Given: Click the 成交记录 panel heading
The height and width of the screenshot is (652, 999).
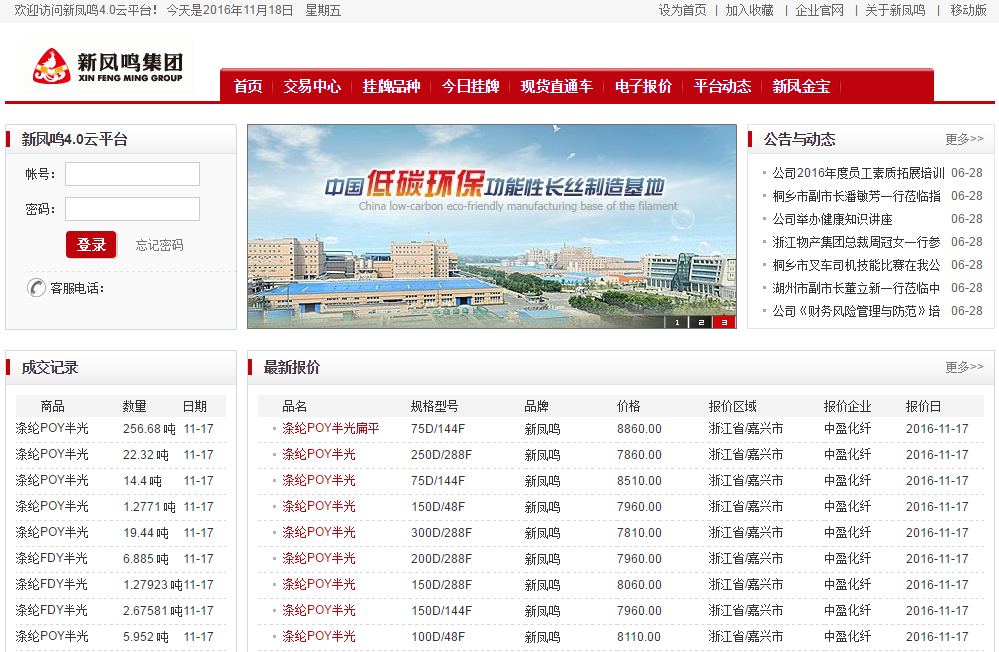Looking at the screenshot, I should 50,367.
